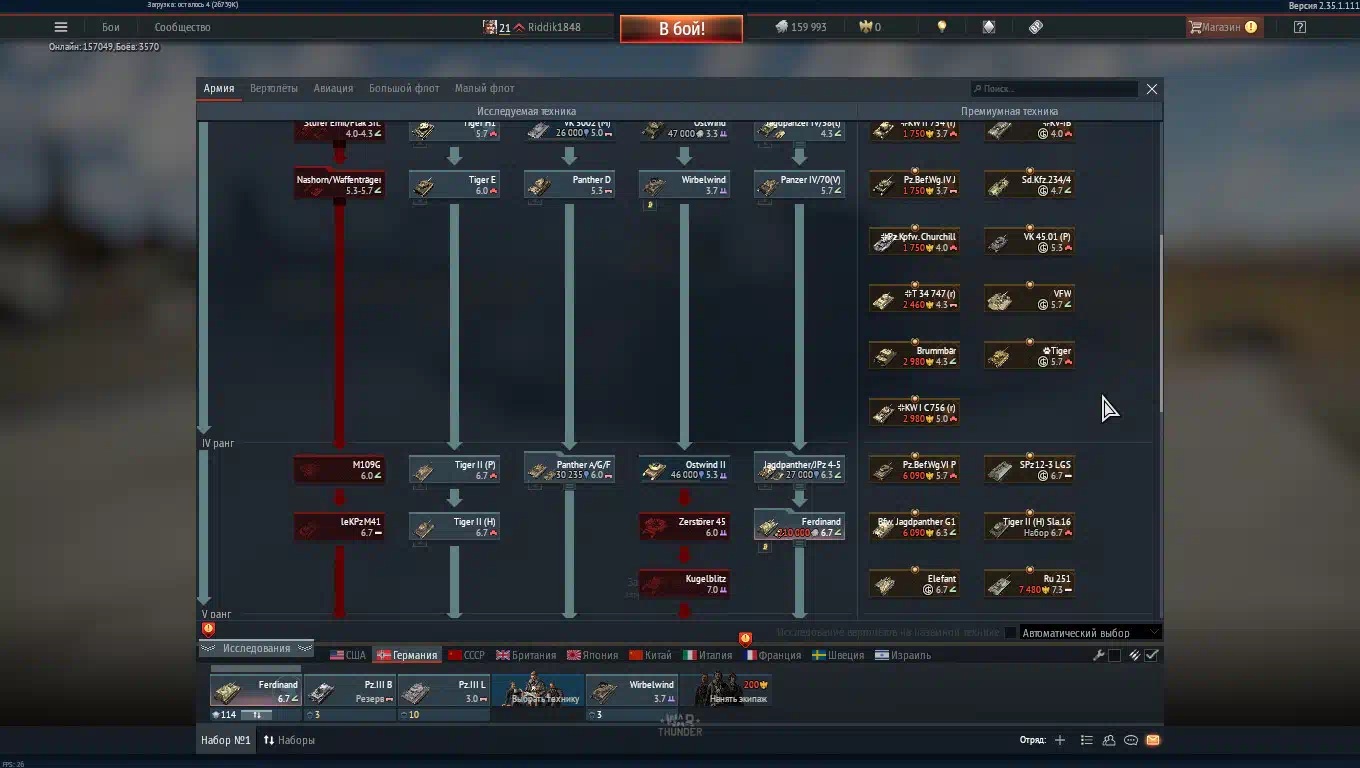Select premium VFW card

1029,299
